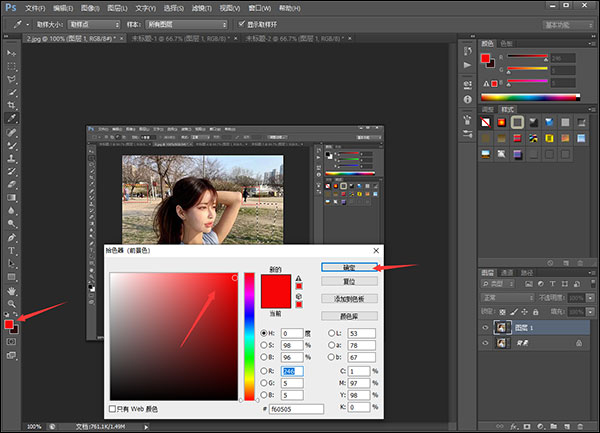Screen dimensions: 600x433
Task: Enable the 只有 Web 颜色 checkbox
Action: click(112, 409)
